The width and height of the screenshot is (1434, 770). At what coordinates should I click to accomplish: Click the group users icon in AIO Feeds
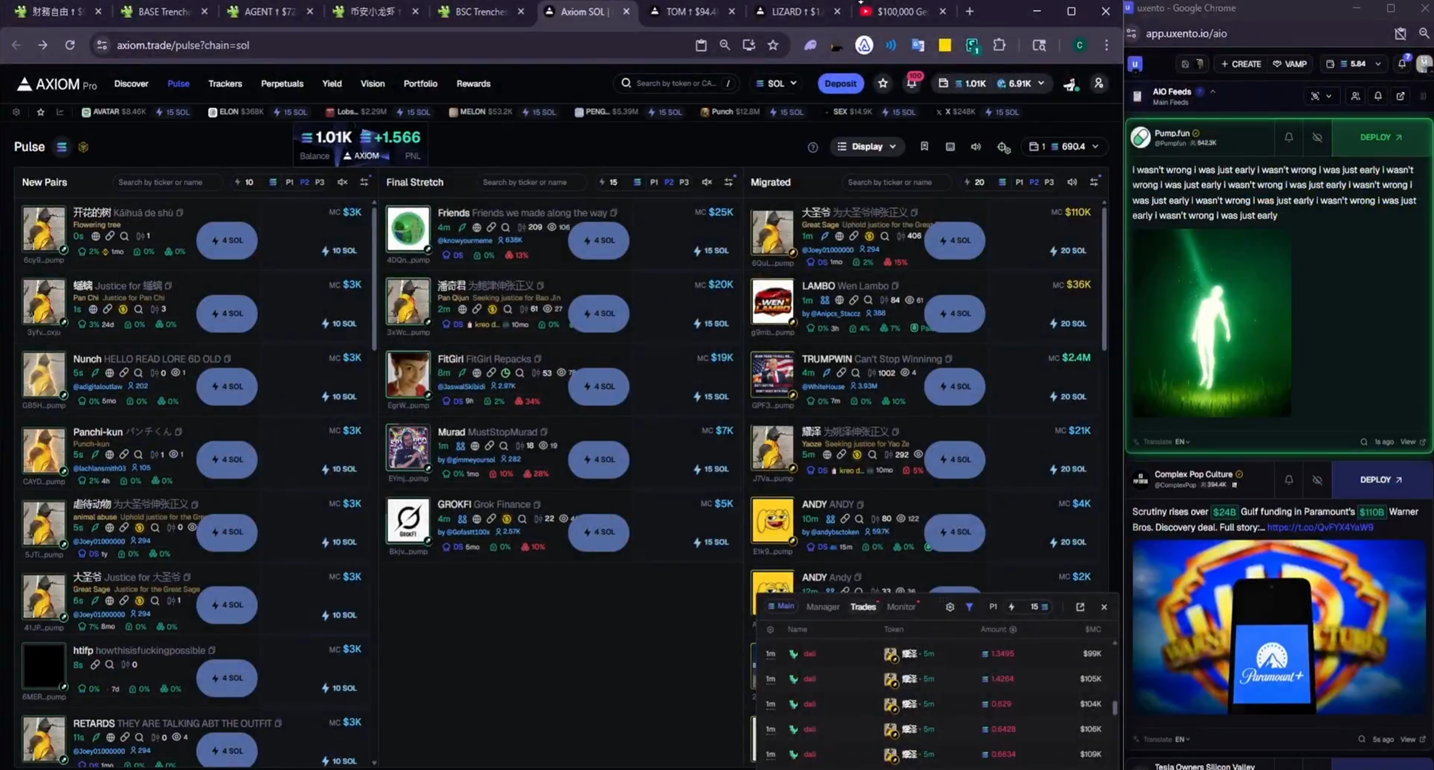pos(1355,97)
